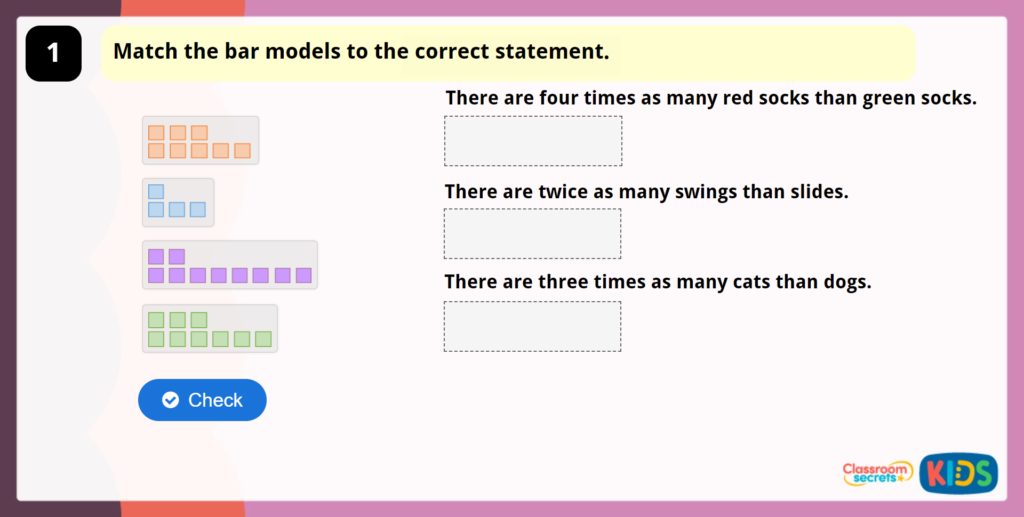Click the Check button
The width and height of the screenshot is (1024, 517).
click(x=202, y=400)
